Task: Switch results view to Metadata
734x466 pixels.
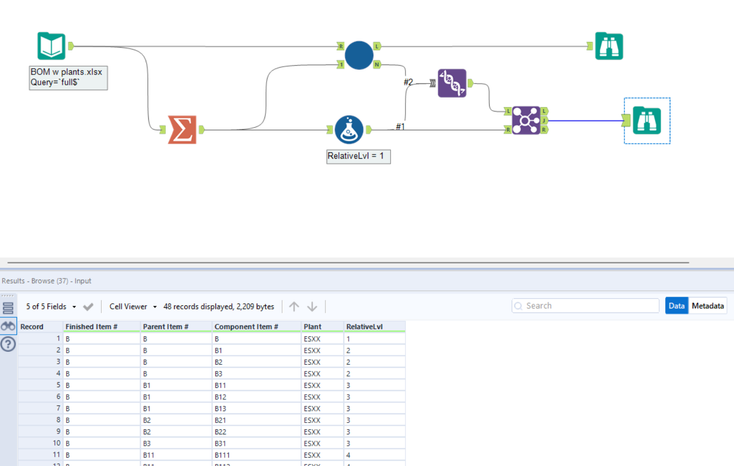Action: coord(708,306)
